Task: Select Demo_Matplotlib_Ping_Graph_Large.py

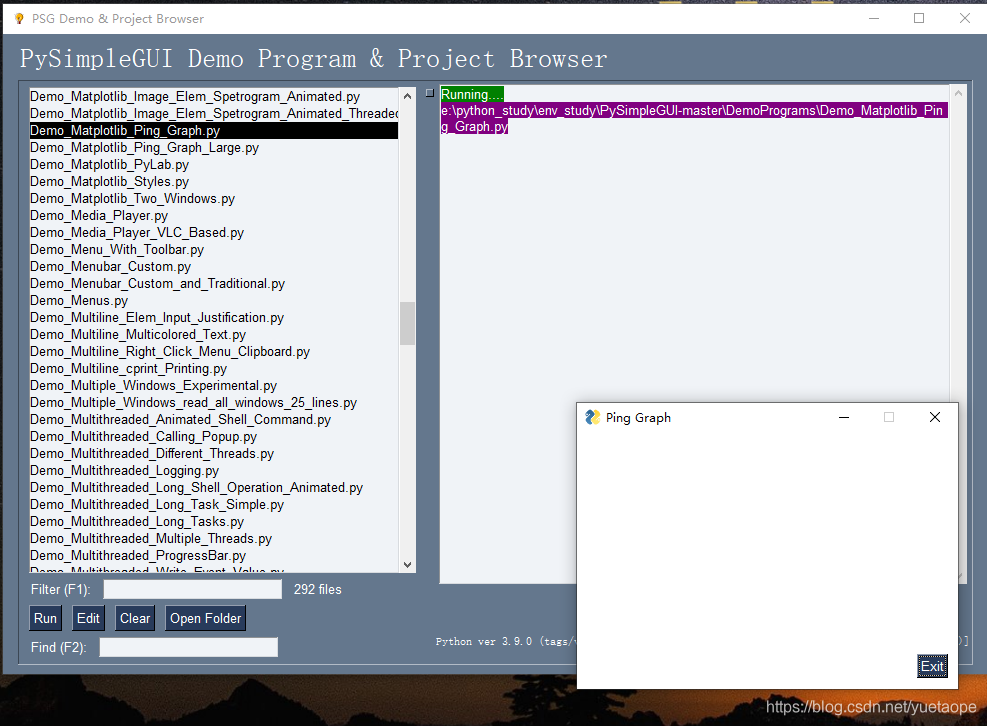Action: click(x=213, y=147)
